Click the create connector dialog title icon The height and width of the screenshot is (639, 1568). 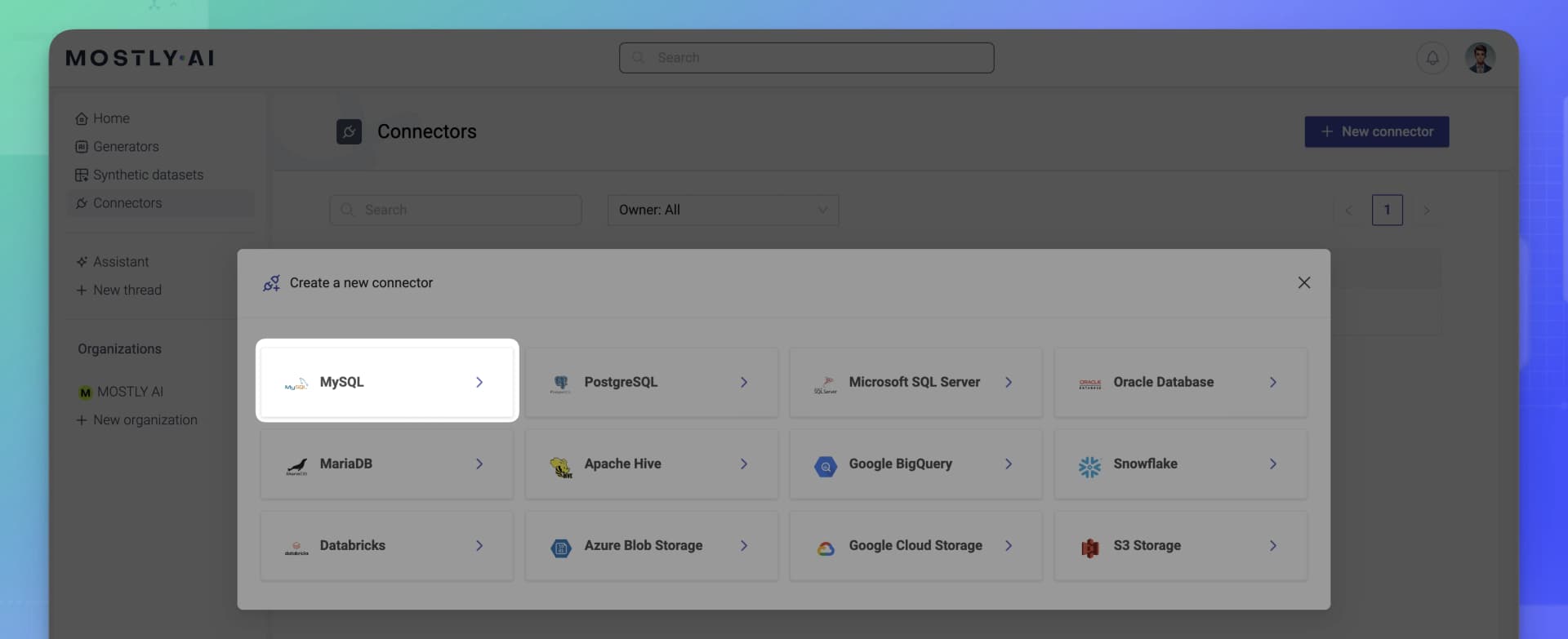(x=271, y=283)
